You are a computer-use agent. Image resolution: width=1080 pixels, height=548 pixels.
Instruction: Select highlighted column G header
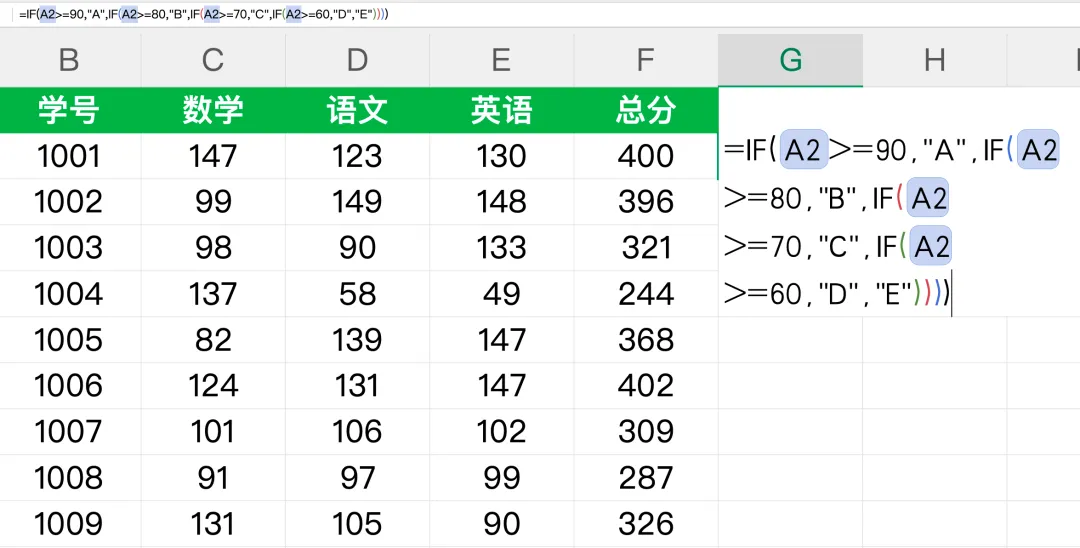pyautogui.click(x=790, y=61)
